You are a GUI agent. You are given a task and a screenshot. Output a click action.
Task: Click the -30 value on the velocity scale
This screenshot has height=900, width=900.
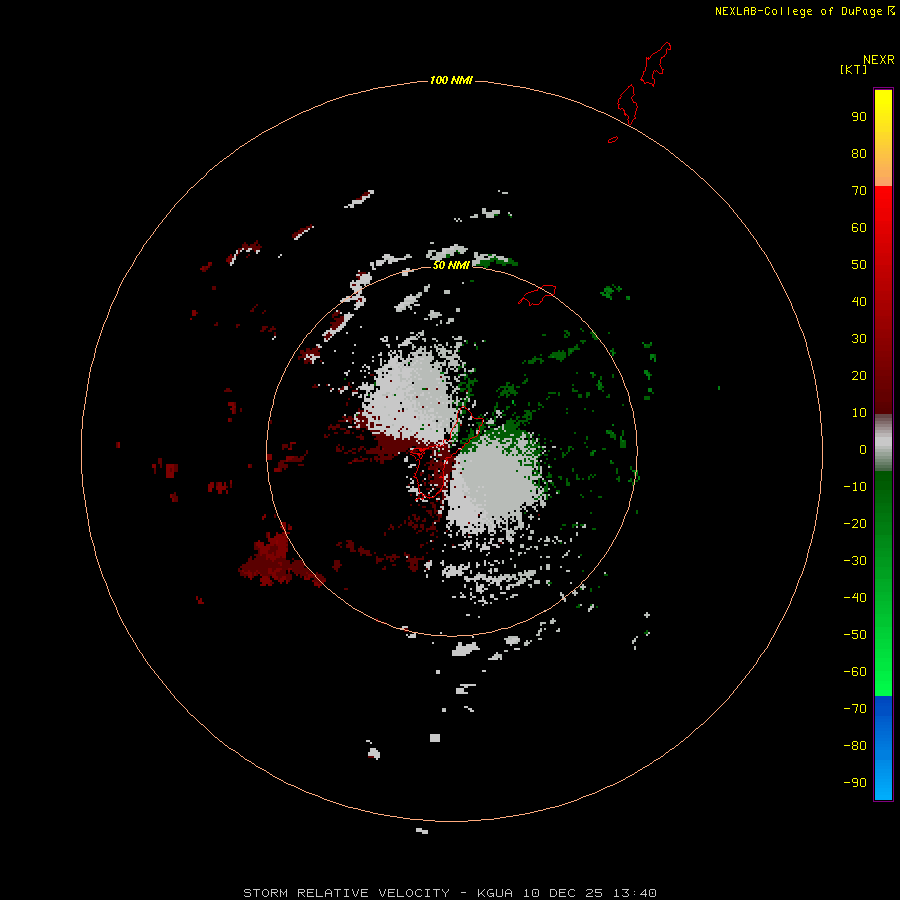(x=855, y=561)
